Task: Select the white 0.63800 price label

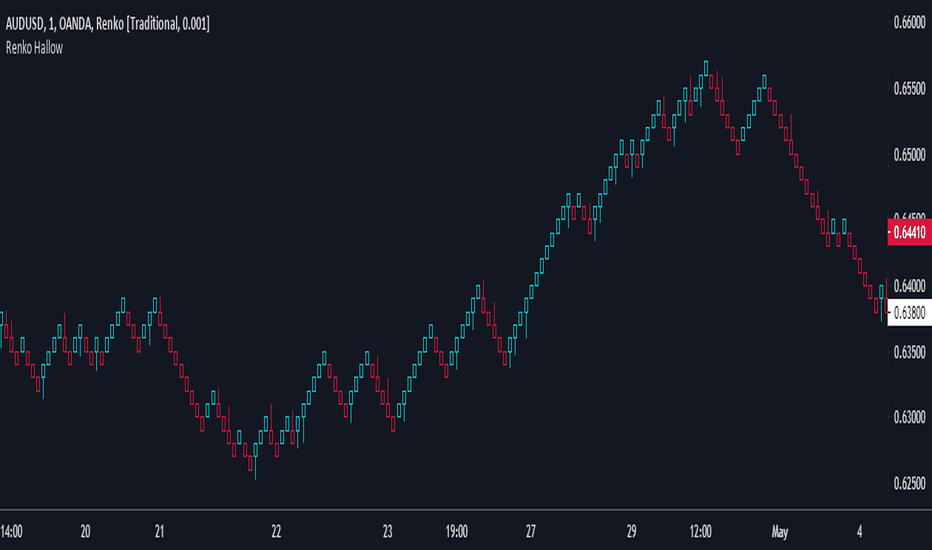Action: pyautogui.click(x=909, y=313)
